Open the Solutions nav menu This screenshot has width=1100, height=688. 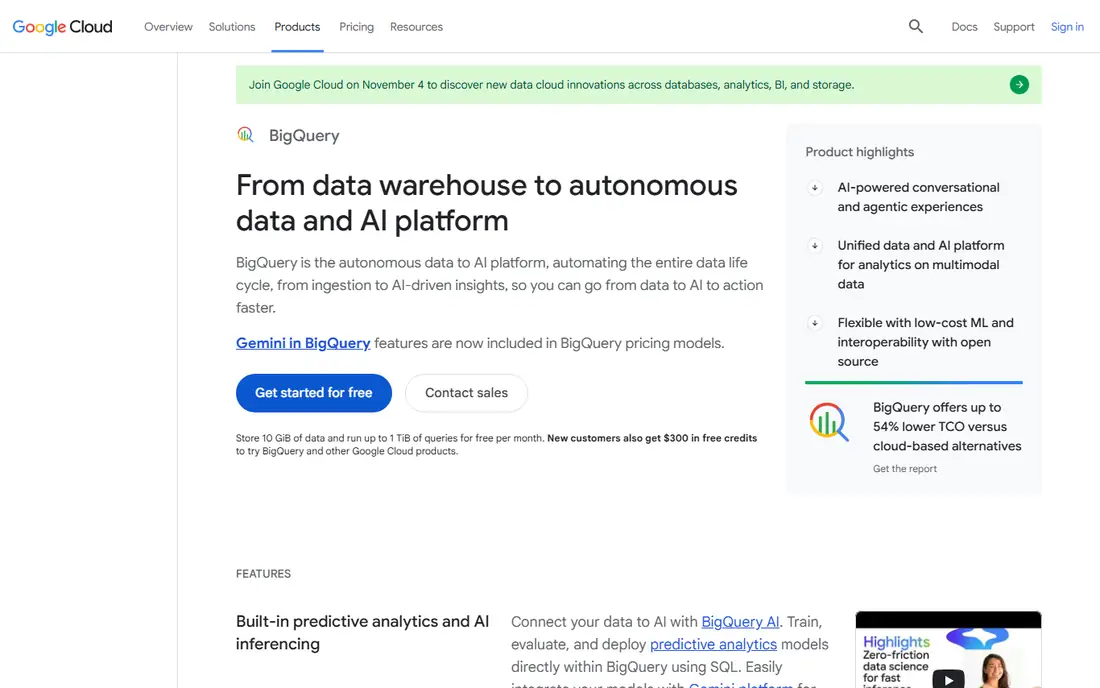pyautogui.click(x=232, y=27)
